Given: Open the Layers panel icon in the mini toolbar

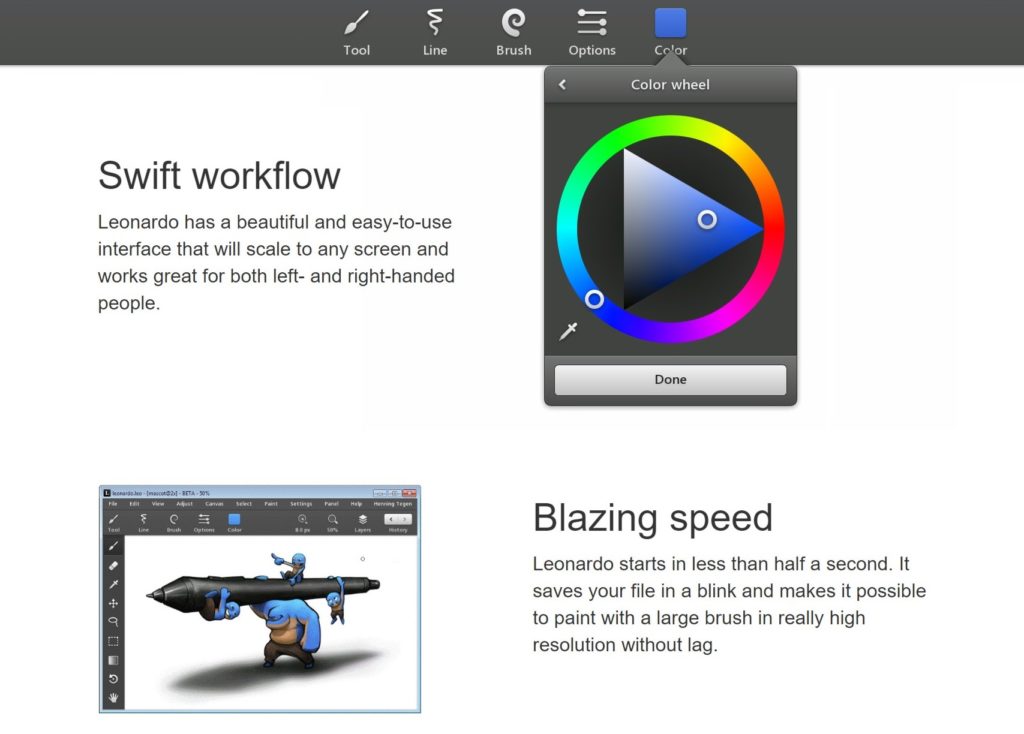Looking at the screenshot, I should 363,521.
